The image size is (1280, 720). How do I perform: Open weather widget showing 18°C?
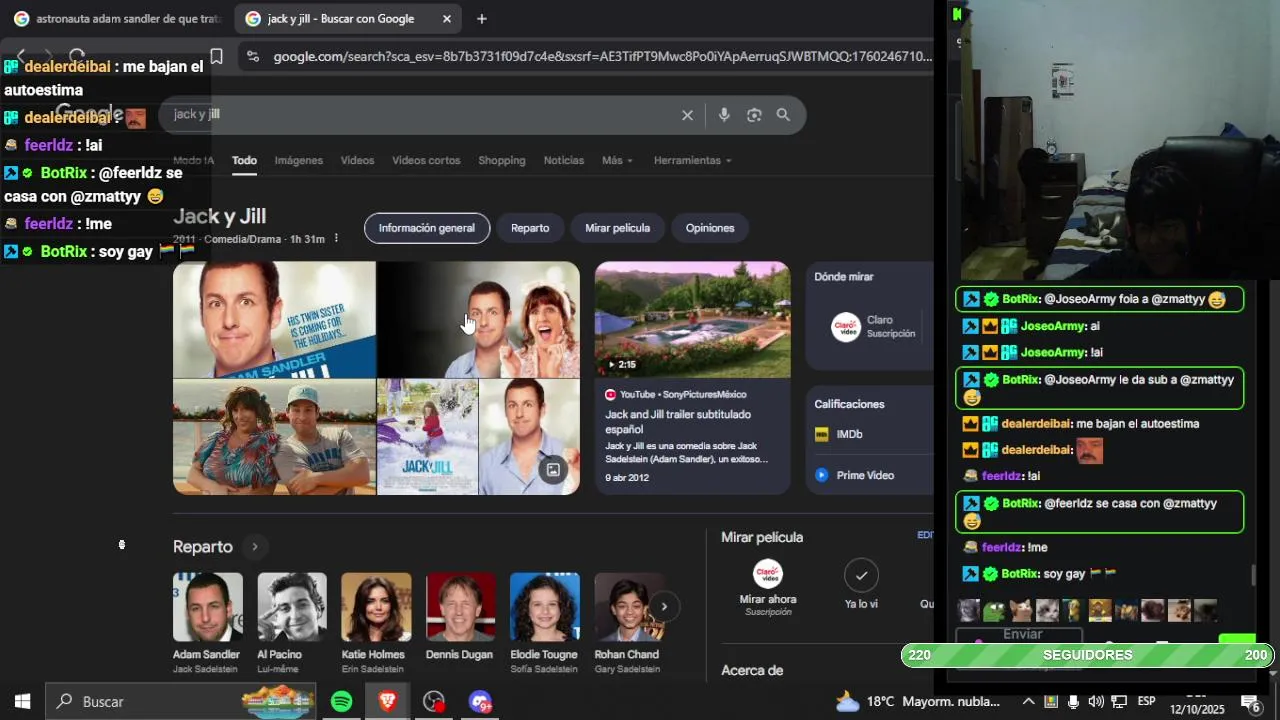pos(917,702)
